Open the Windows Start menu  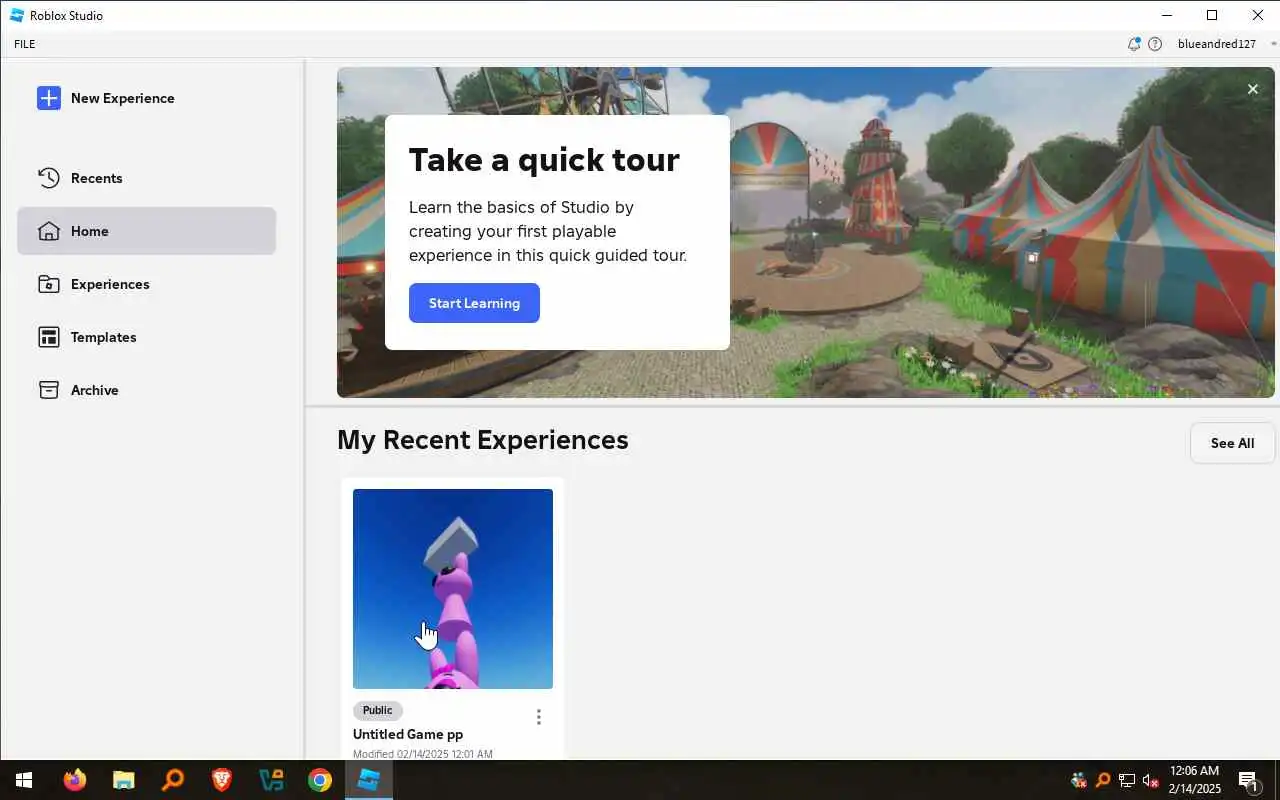[24, 780]
